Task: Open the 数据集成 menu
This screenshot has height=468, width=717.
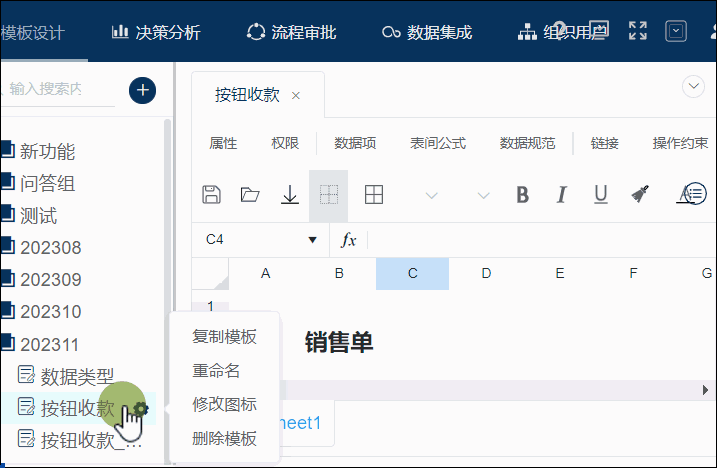Action: coord(427,32)
